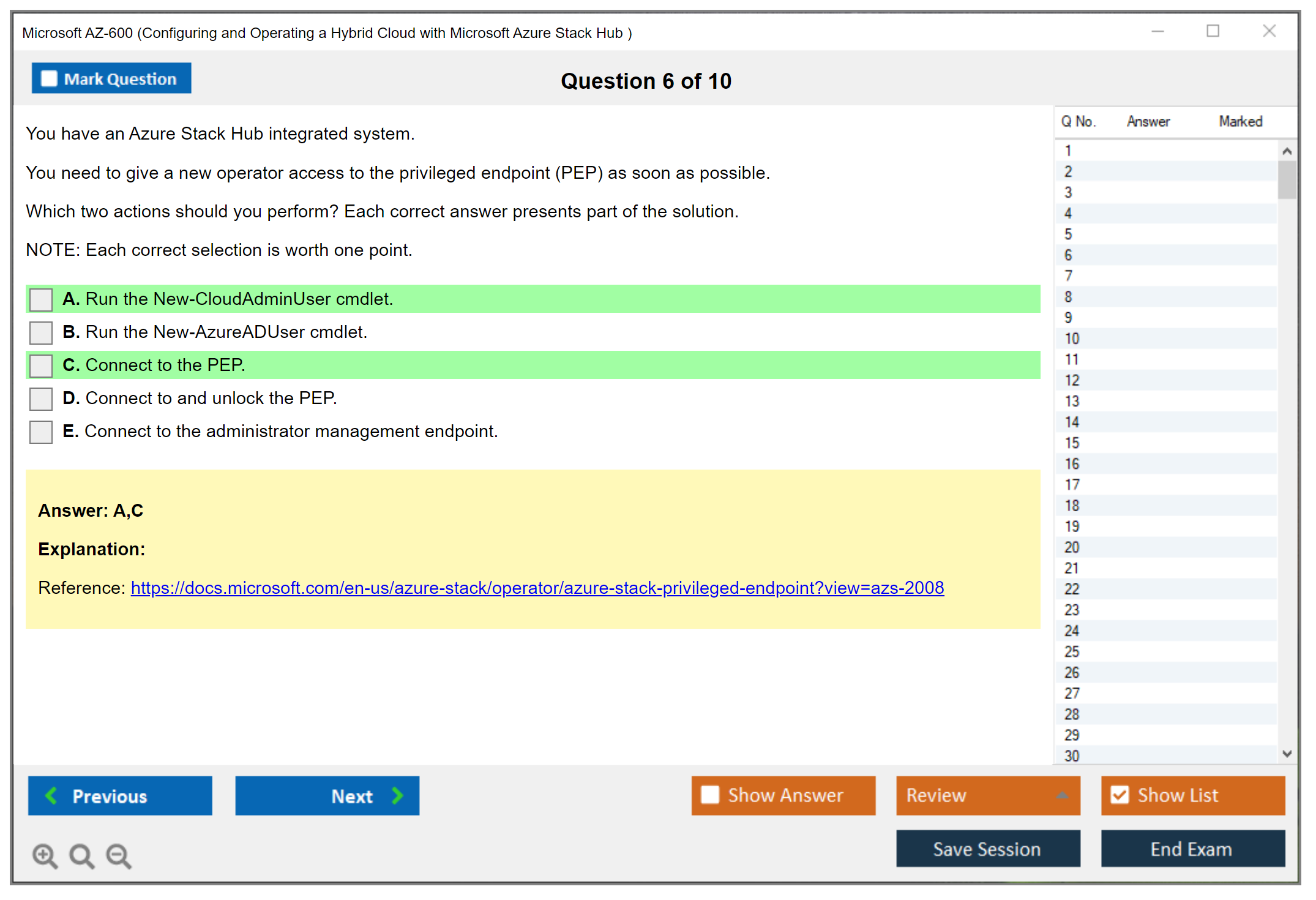Expand the Review dropdown menu

pyautogui.click(x=1062, y=795)
